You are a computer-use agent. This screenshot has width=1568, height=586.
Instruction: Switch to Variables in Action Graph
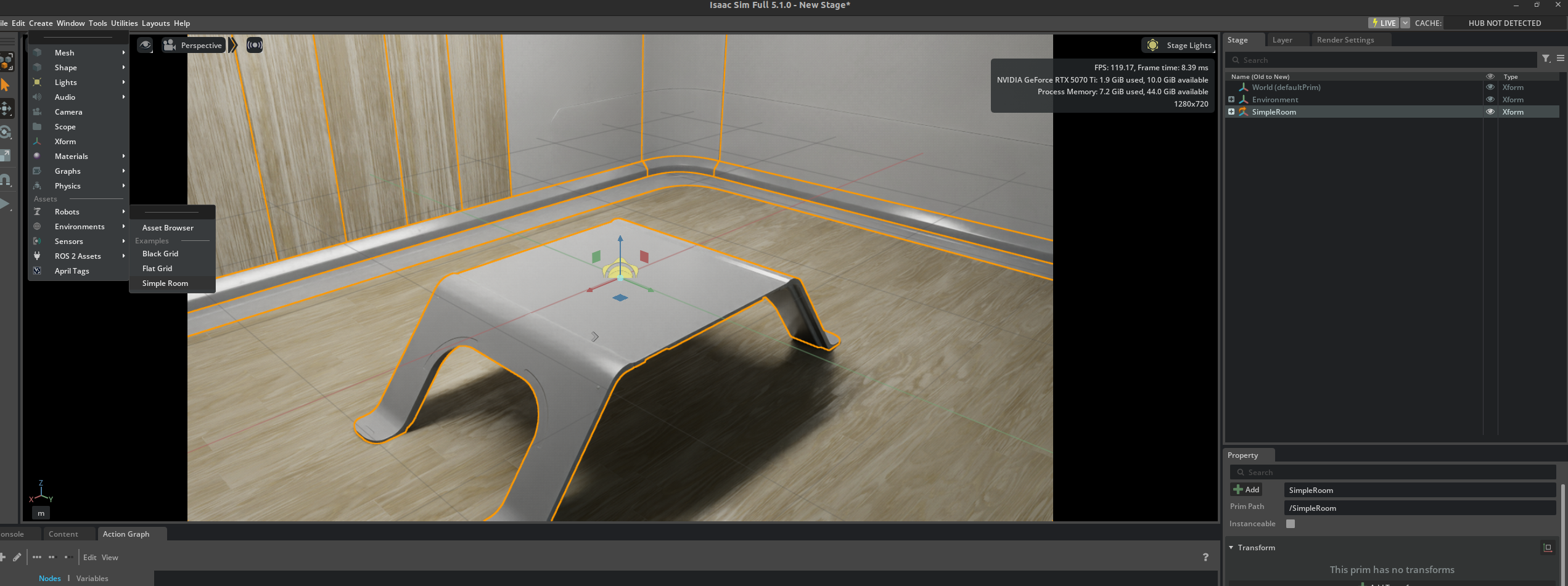pyautogui.click(x=92, y=578)
